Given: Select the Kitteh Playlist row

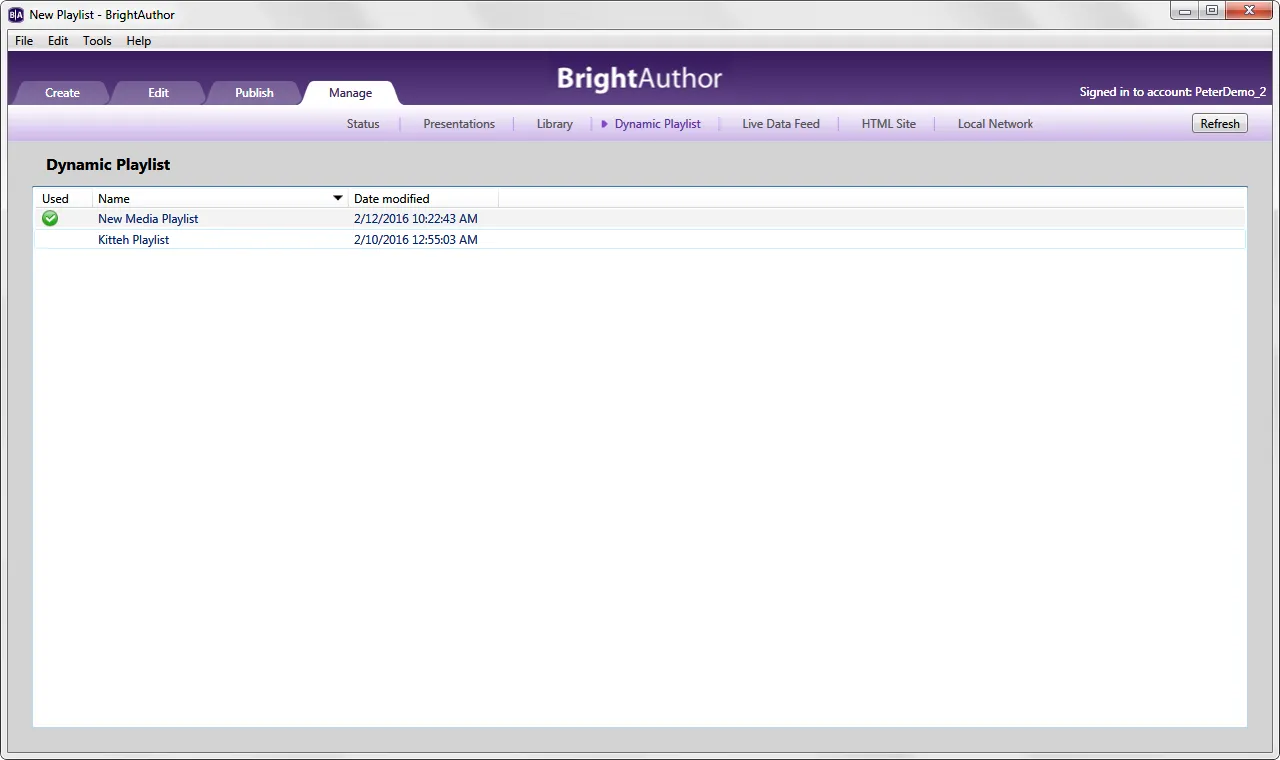Looking at the screenshot, I should 640,239.
